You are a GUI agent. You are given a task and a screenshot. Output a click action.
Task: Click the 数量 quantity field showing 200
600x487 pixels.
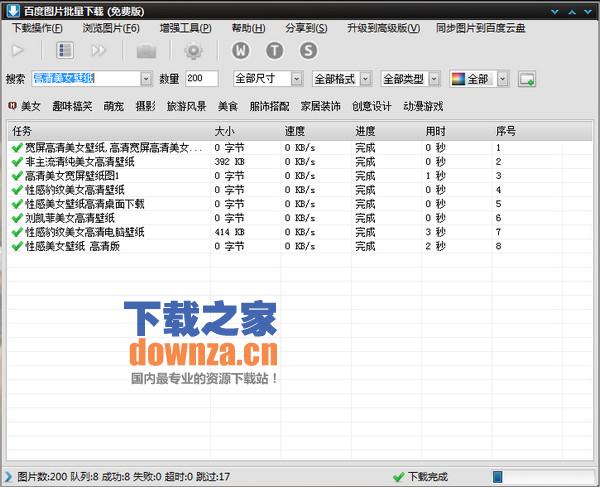(x=201, y=79)
